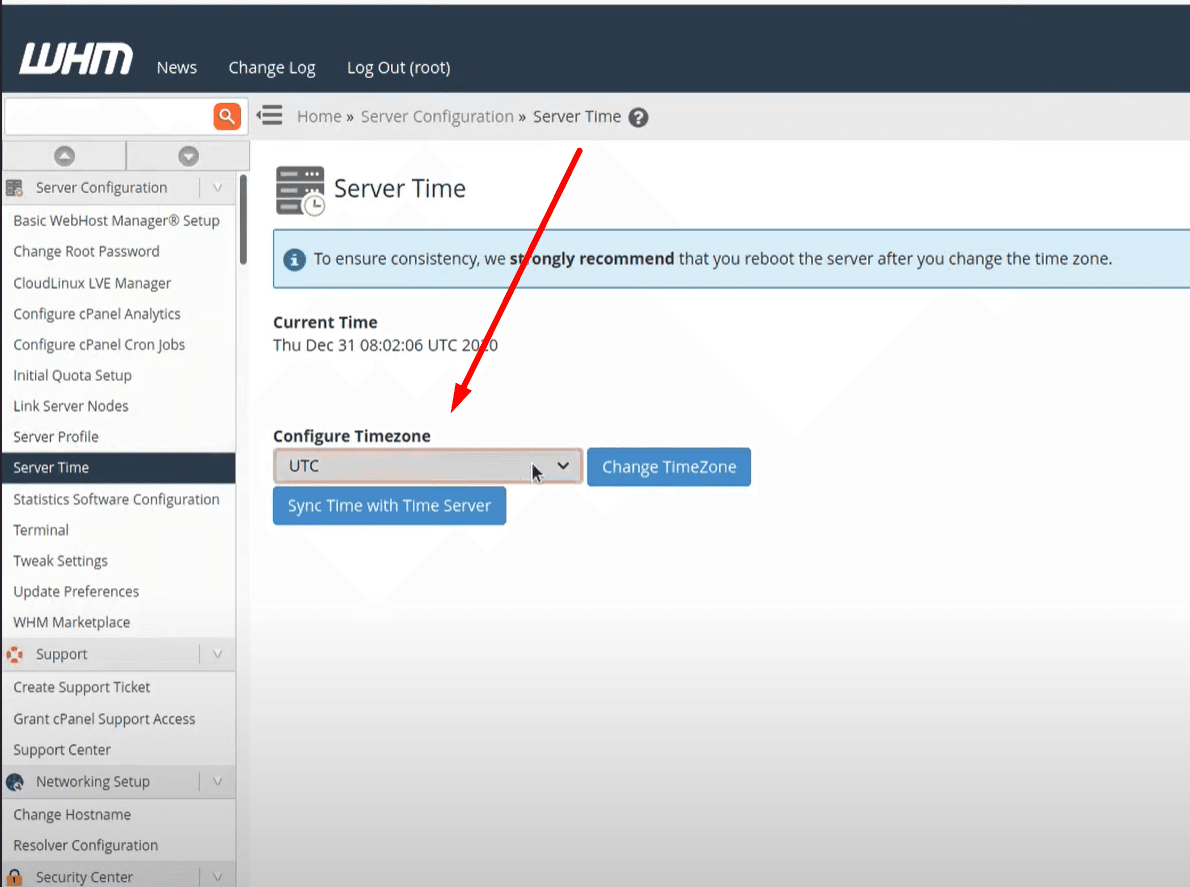Click Log Out (root)
The width and height of the screenshot is (1190, 887).
pyautogui.click(x=398, y=68)
